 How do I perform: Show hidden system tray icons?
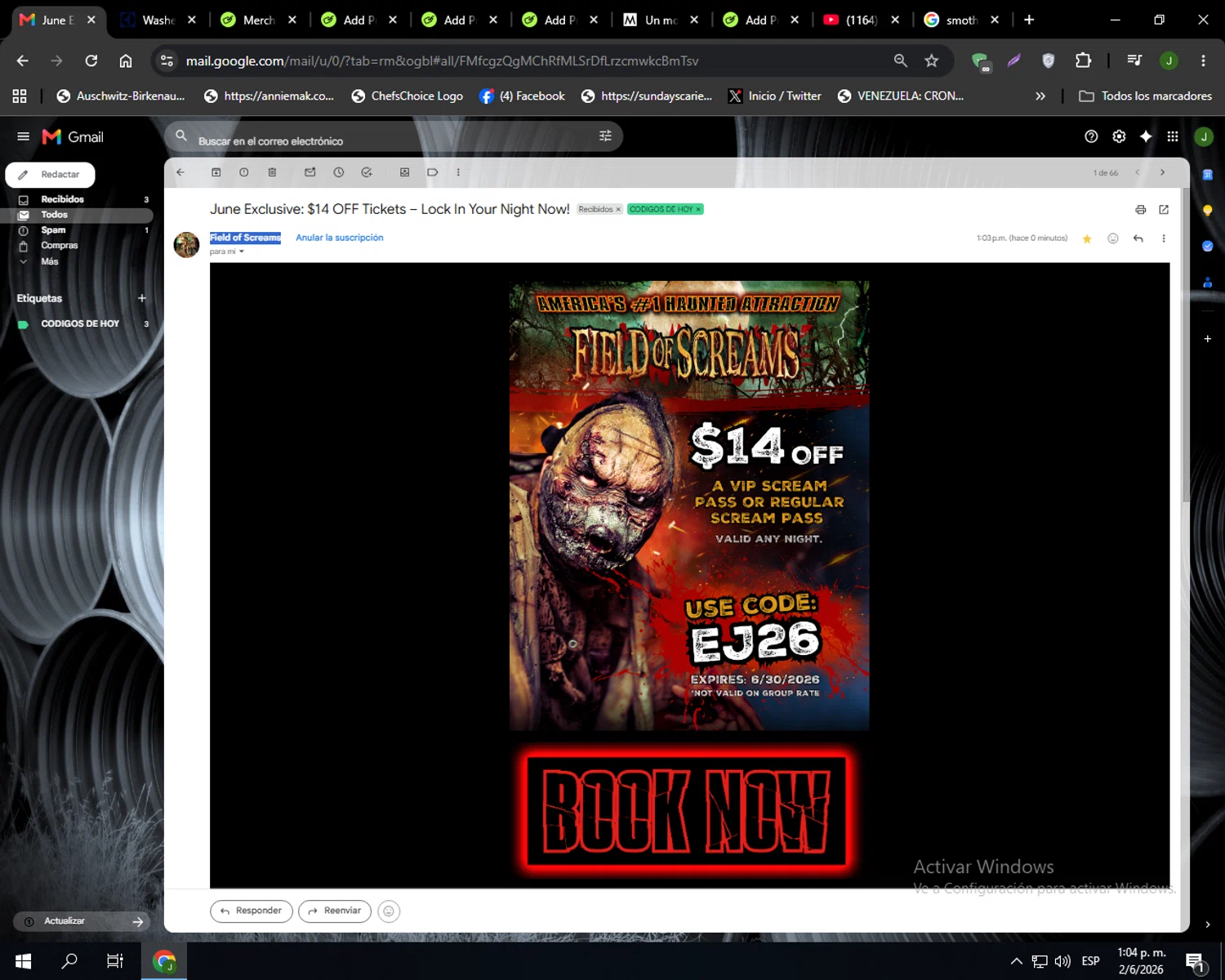pos(1017,961)
